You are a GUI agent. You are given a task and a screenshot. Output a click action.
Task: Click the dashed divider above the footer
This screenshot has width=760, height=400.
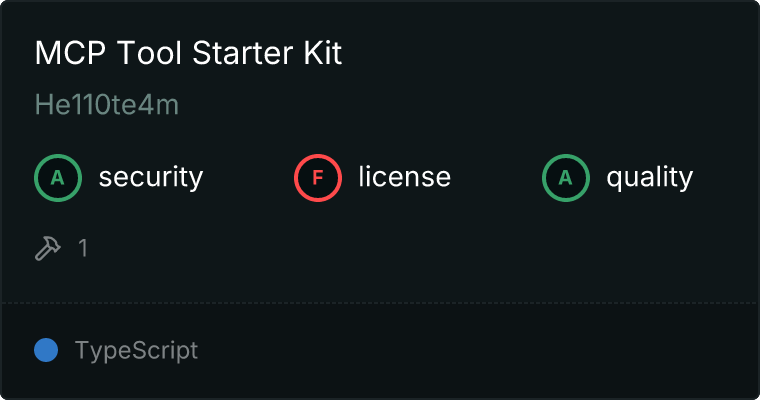tap(380, 302)
